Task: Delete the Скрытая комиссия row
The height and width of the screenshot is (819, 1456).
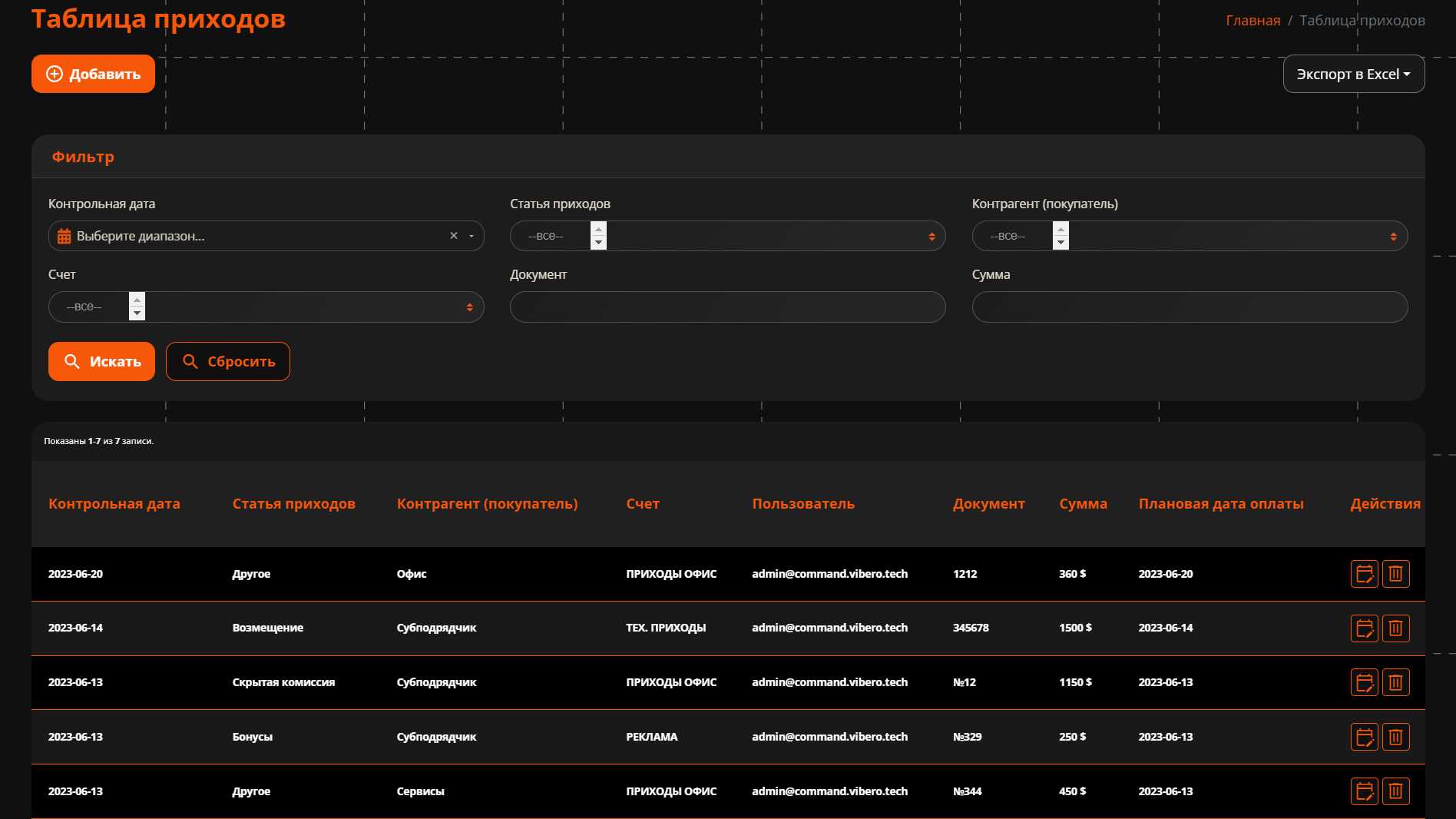Action: 1396,682
